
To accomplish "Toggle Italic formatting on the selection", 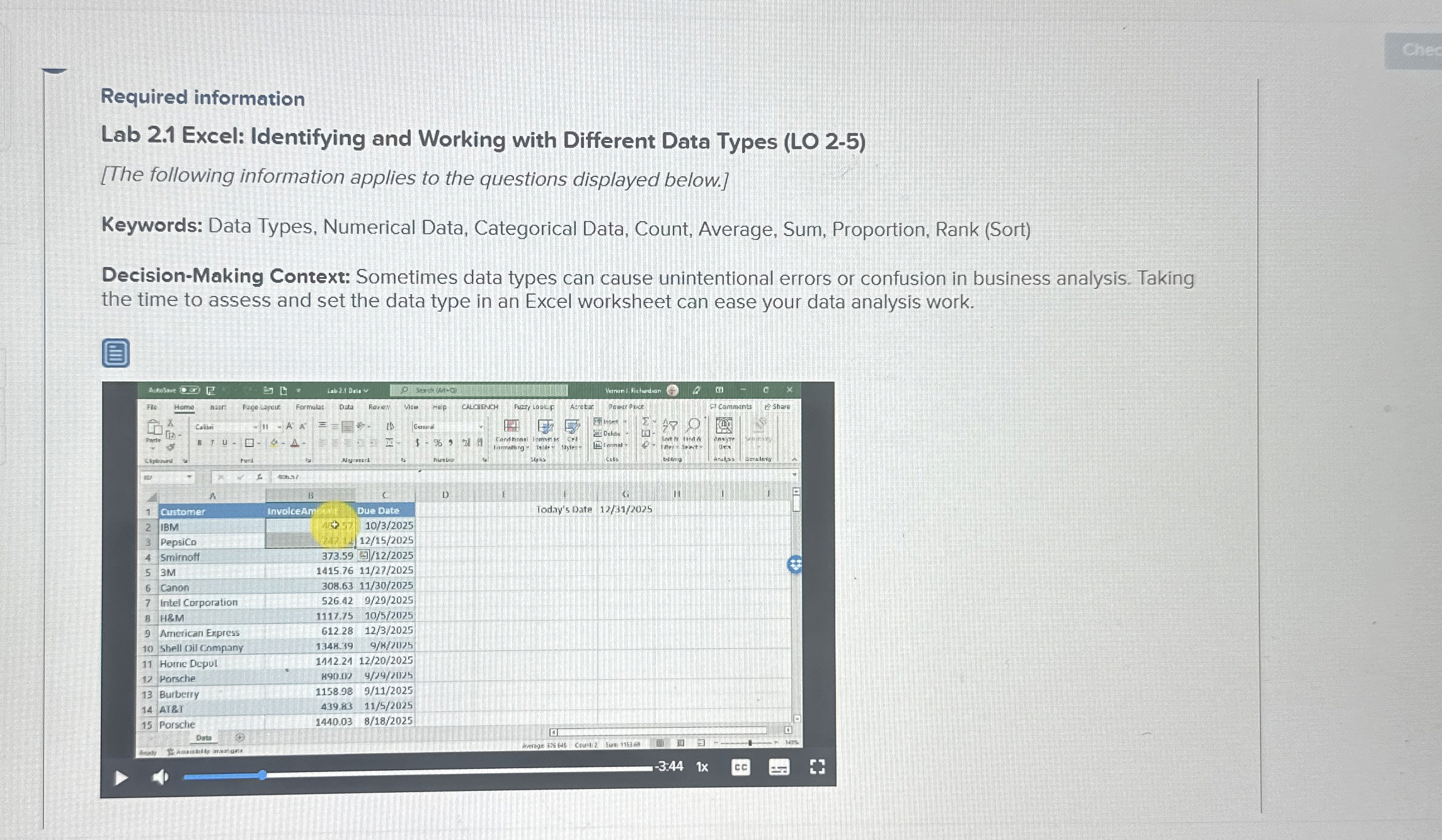I will (x=212, y=442).
